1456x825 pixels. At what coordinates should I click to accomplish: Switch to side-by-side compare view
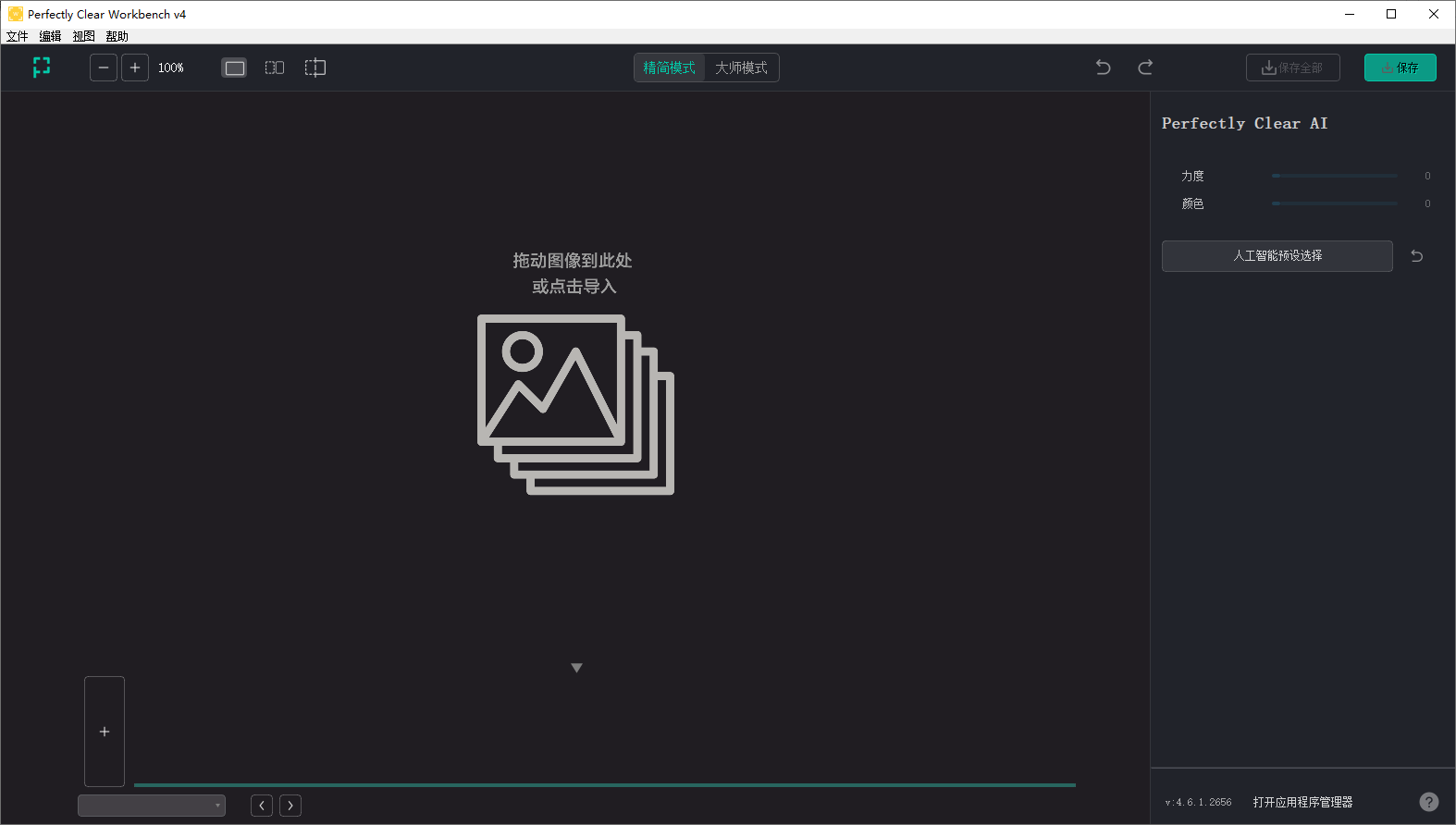point(275,68)
